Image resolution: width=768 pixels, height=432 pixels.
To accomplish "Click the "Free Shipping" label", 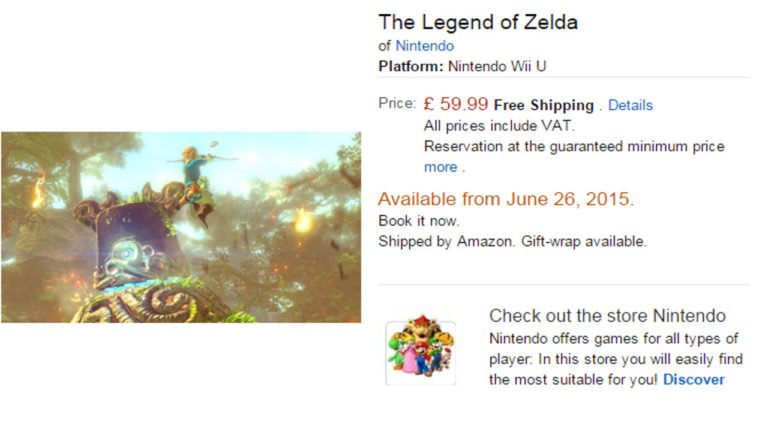I will (544, 105).
